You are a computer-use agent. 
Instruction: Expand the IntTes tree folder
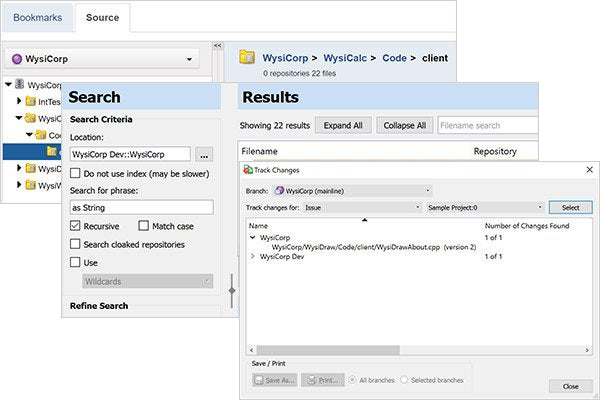[19, 101]
